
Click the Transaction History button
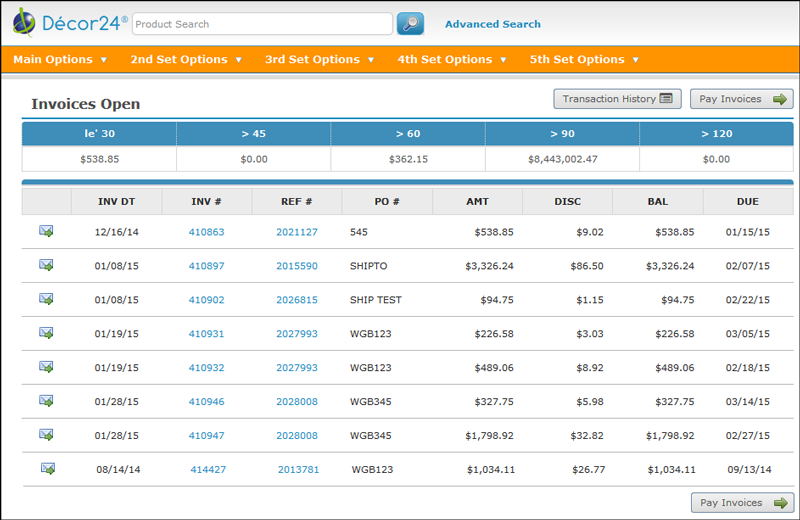617,99
